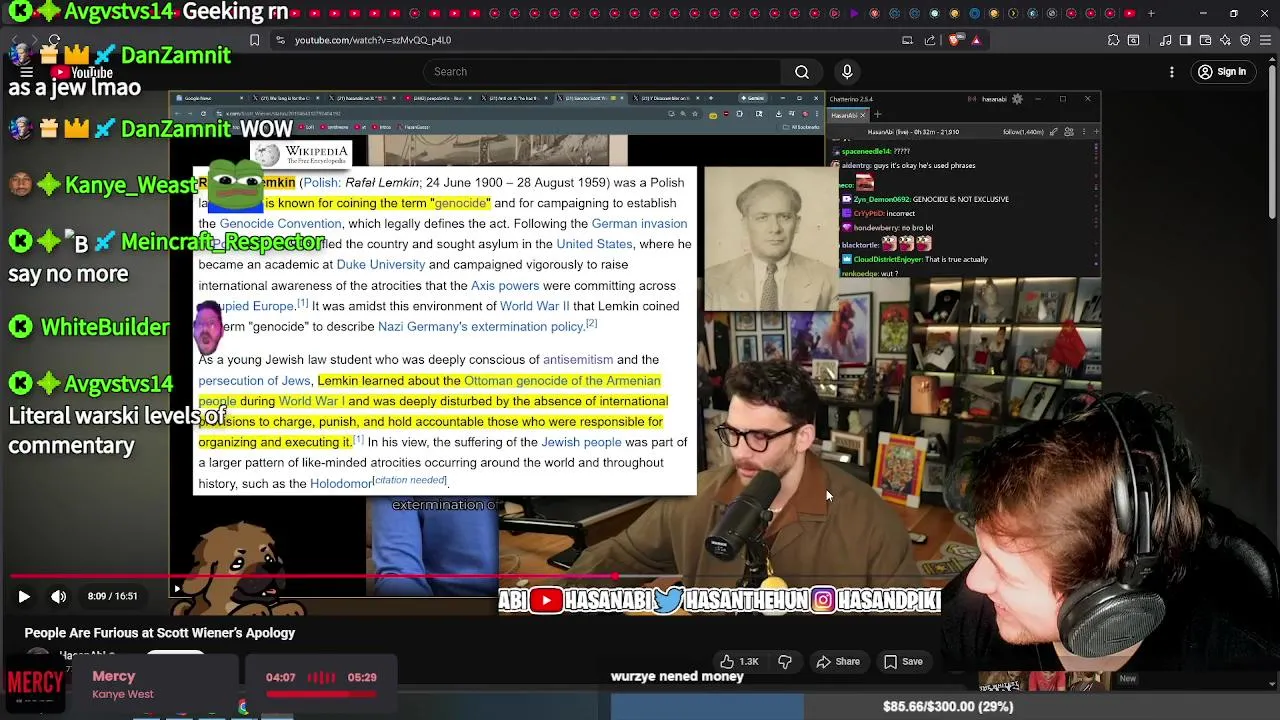Cast page using screen icon in address bar
The height and width of the screenshot is (720, 1280).
[907, 40]
